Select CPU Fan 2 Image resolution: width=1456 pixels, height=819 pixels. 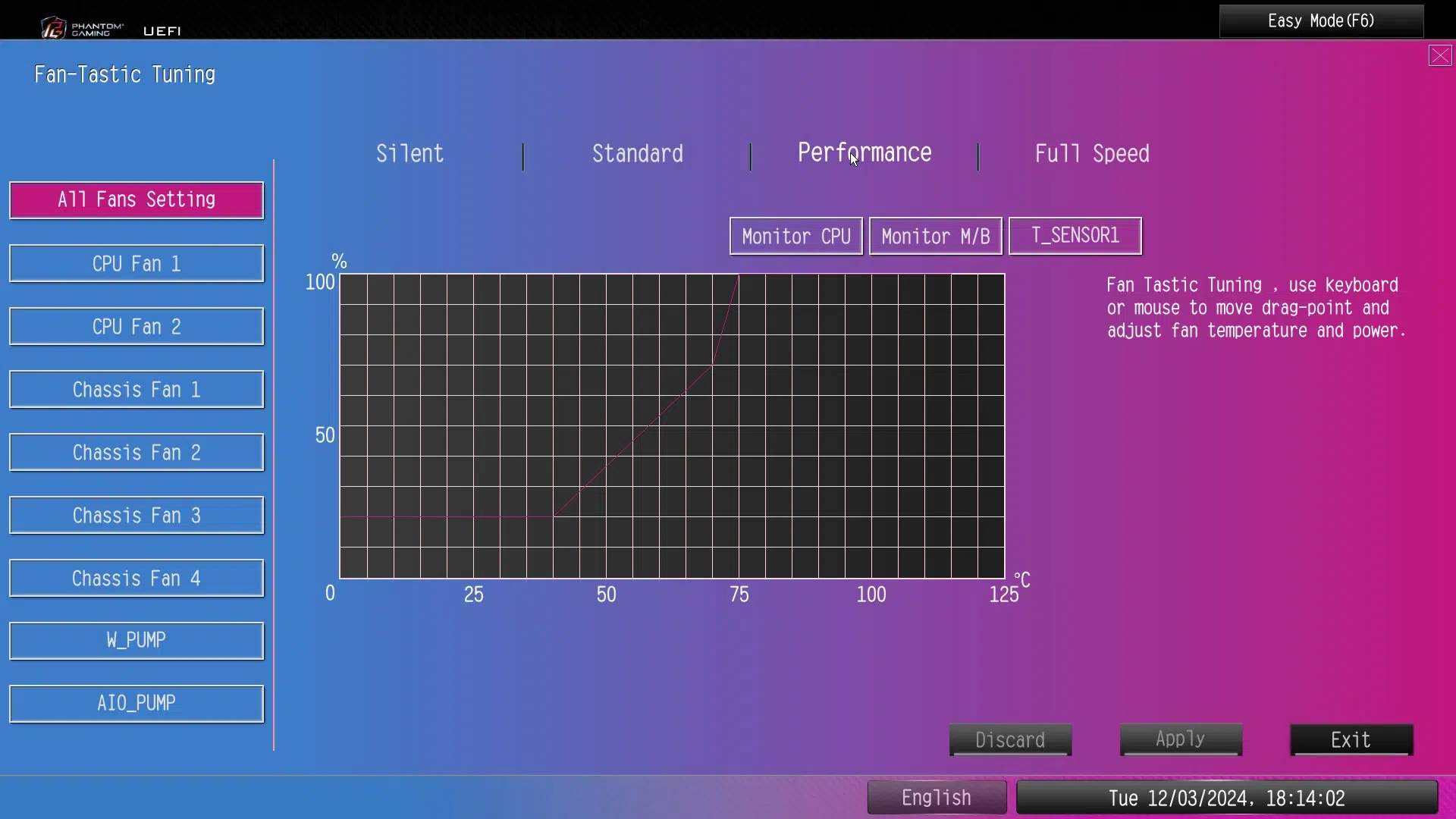(x=136, y=326)
